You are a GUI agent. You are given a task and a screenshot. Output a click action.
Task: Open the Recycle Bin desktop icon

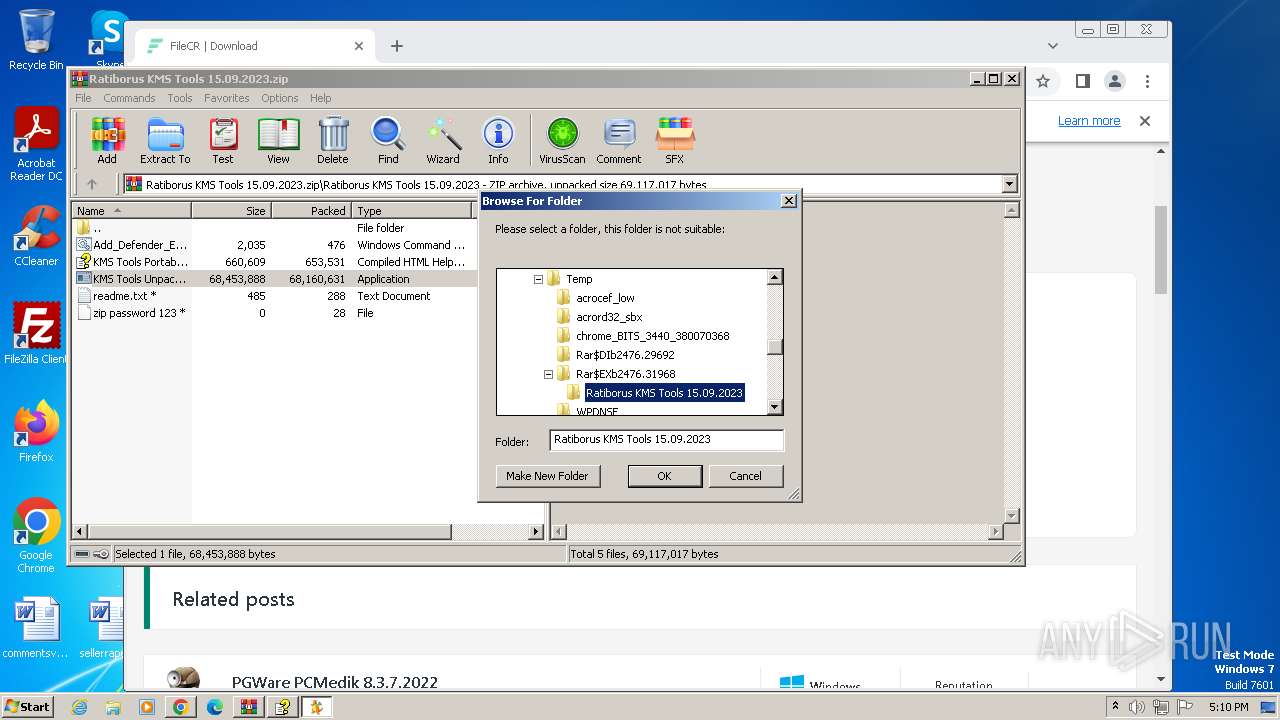36,40
